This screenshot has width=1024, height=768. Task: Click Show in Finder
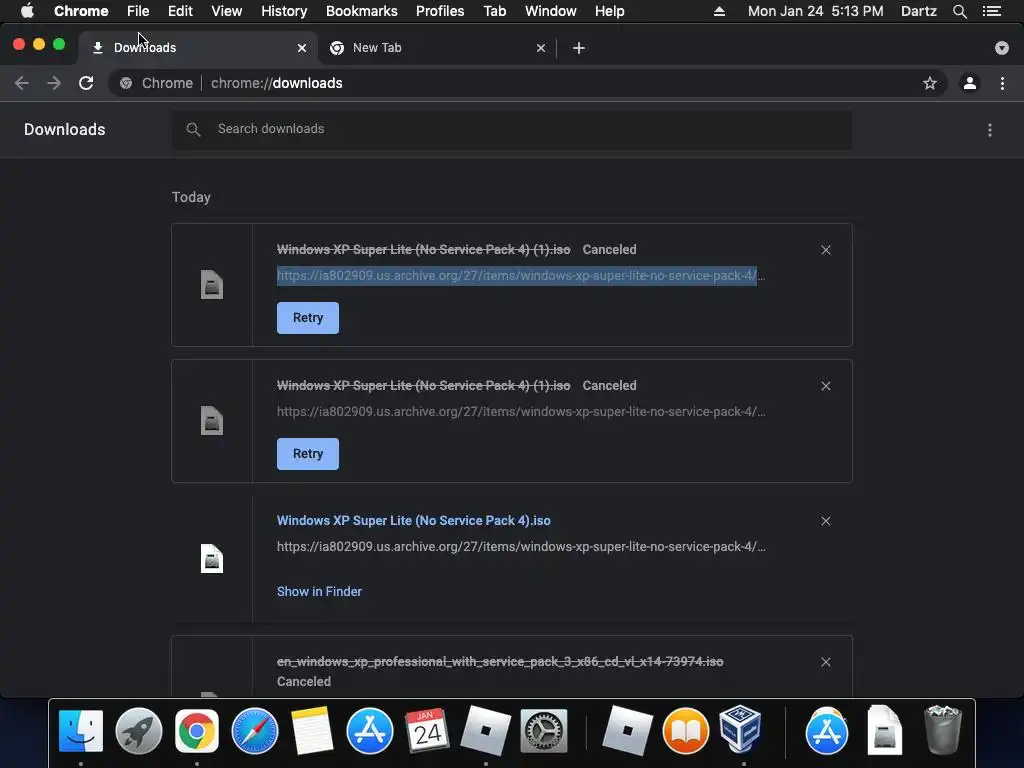[319, 591]
